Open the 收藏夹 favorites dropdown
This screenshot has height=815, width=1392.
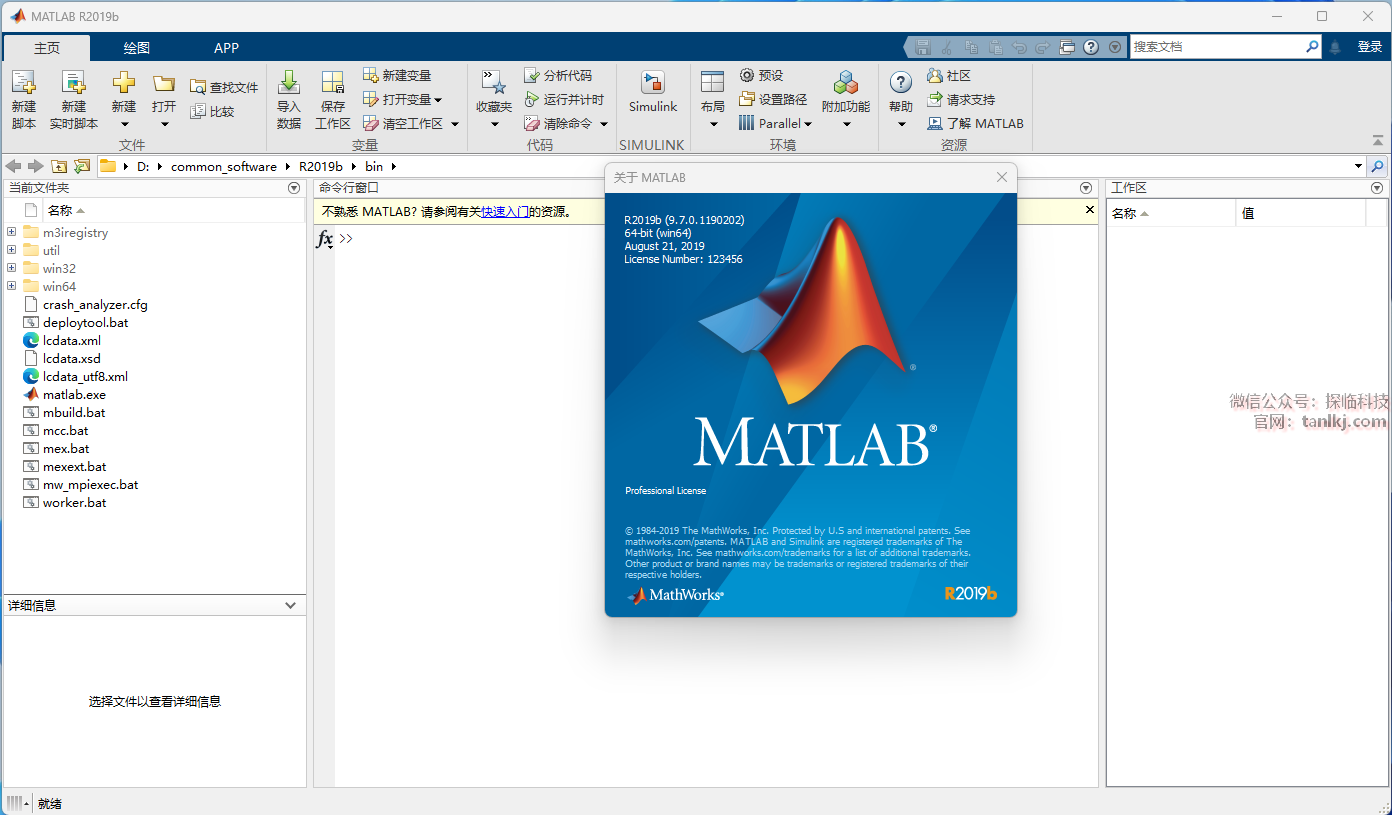494,124
